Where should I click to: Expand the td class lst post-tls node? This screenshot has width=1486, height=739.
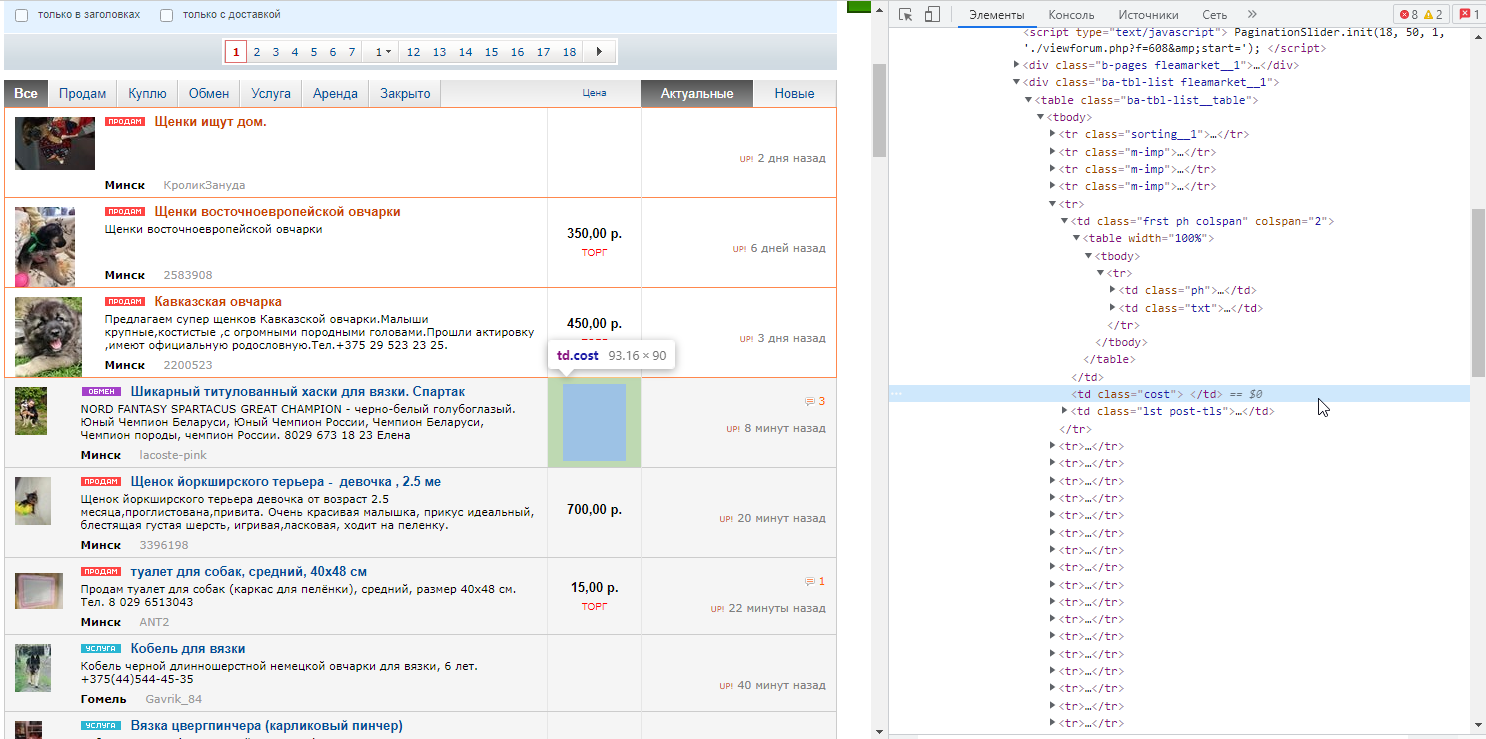(1065, 411)
